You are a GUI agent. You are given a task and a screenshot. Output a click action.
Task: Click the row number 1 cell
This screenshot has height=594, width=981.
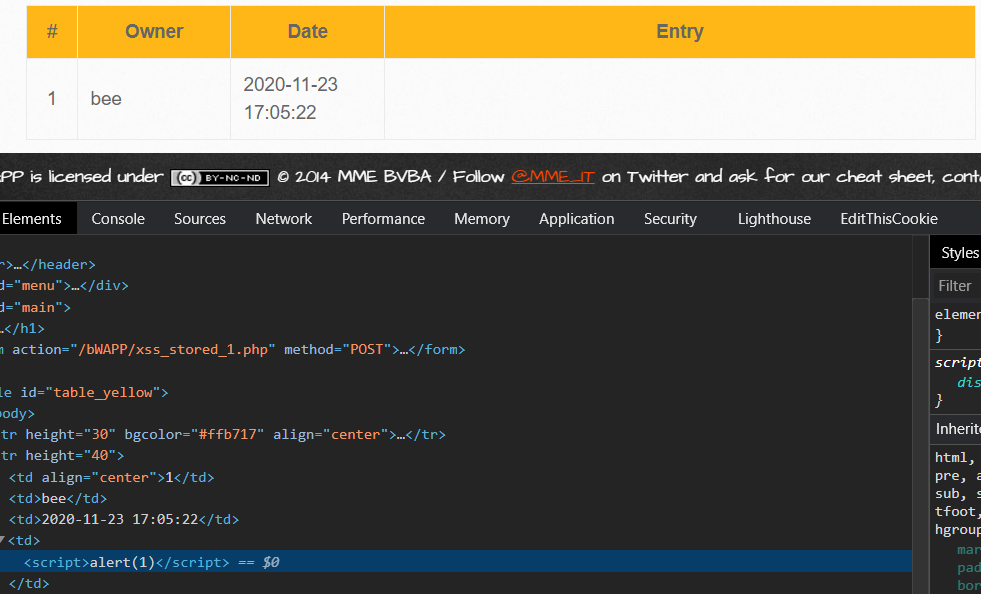click(x=52, y=99)
